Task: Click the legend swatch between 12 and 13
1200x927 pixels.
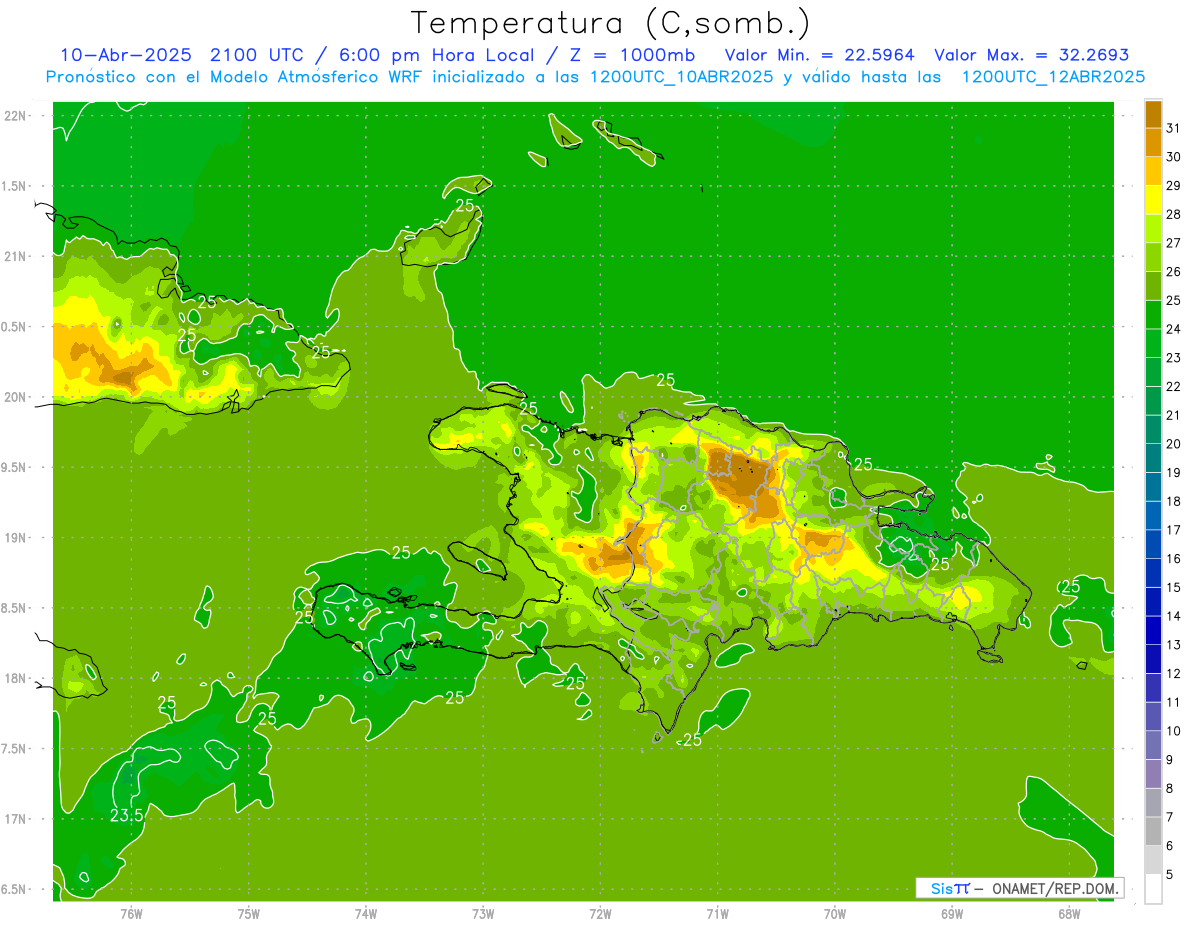Action: [1153, 658]
